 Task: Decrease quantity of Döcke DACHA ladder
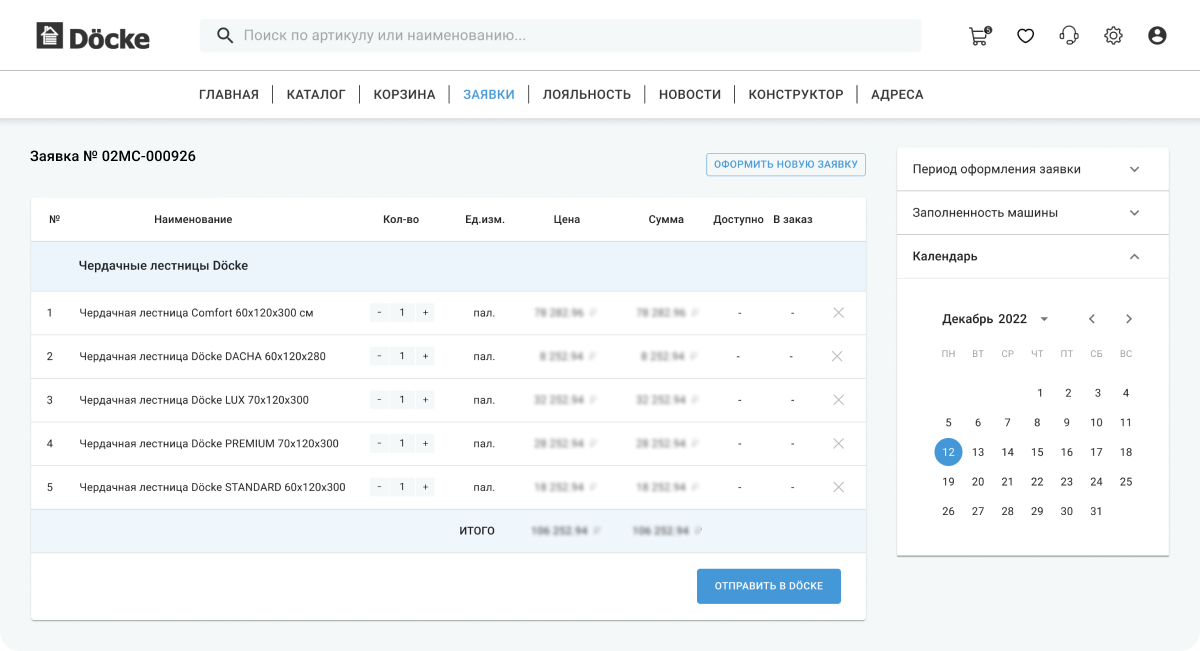click(379, 356)
